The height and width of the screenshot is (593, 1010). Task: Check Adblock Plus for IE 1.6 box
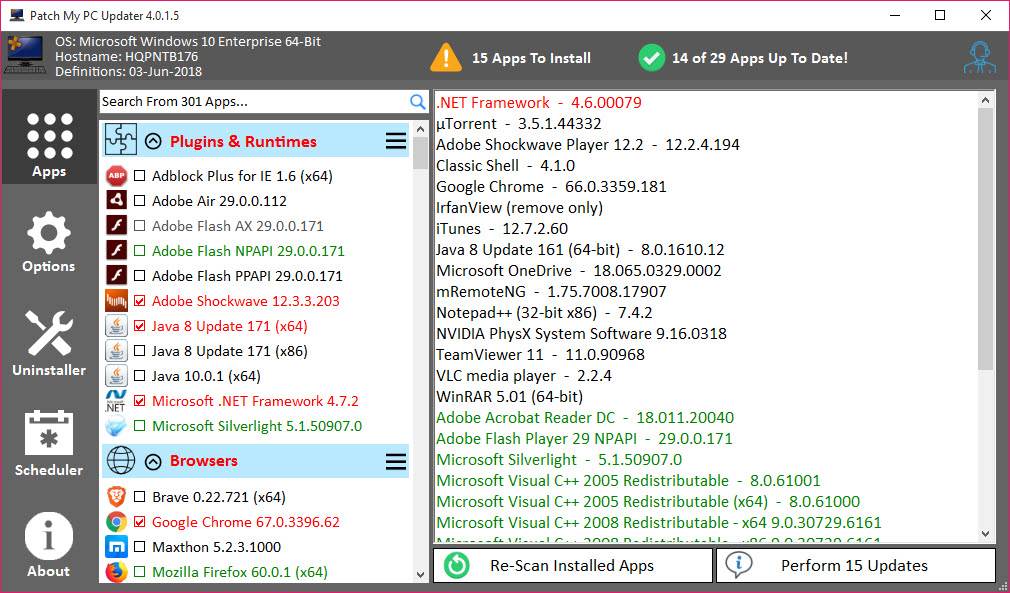[x=140, y=176]
